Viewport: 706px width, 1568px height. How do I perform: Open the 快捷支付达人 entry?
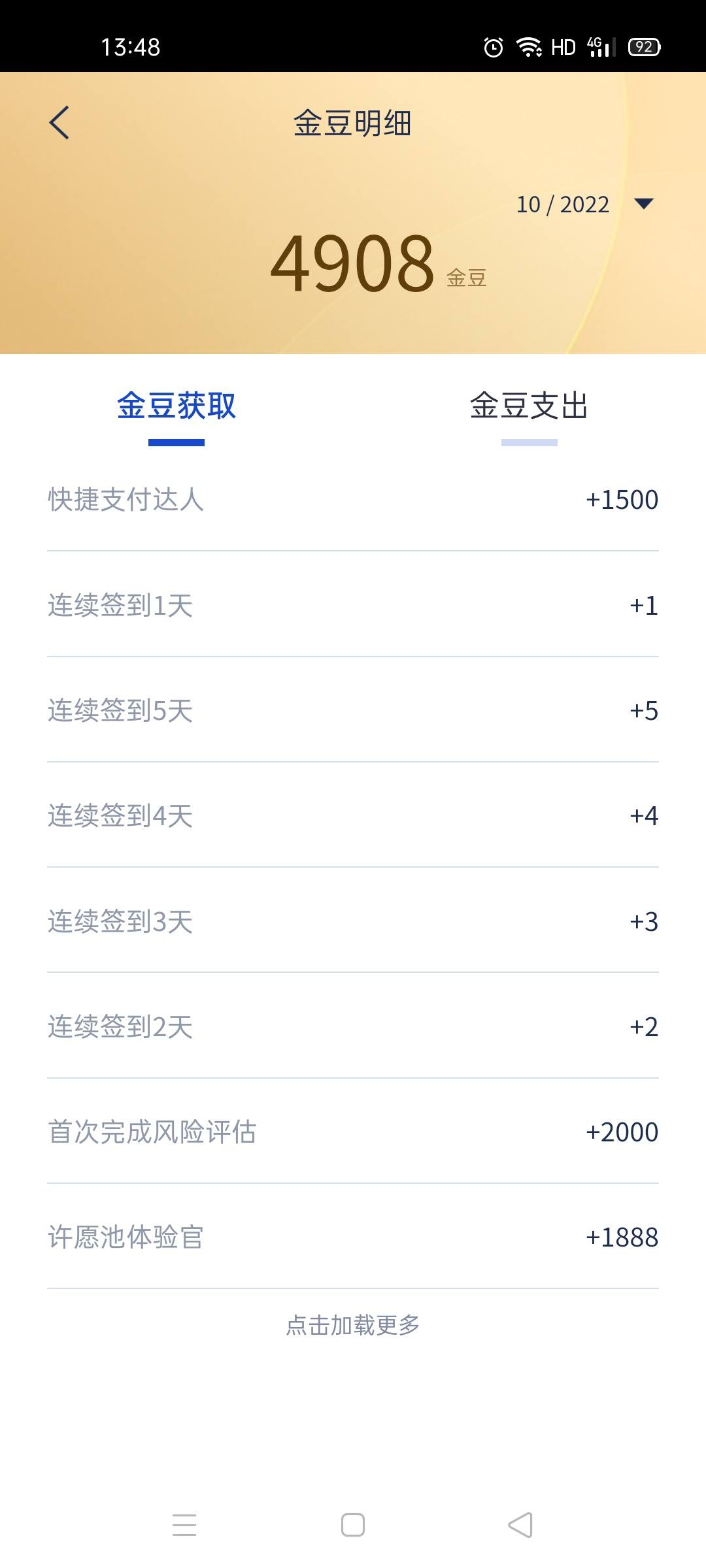coord(353,499)
